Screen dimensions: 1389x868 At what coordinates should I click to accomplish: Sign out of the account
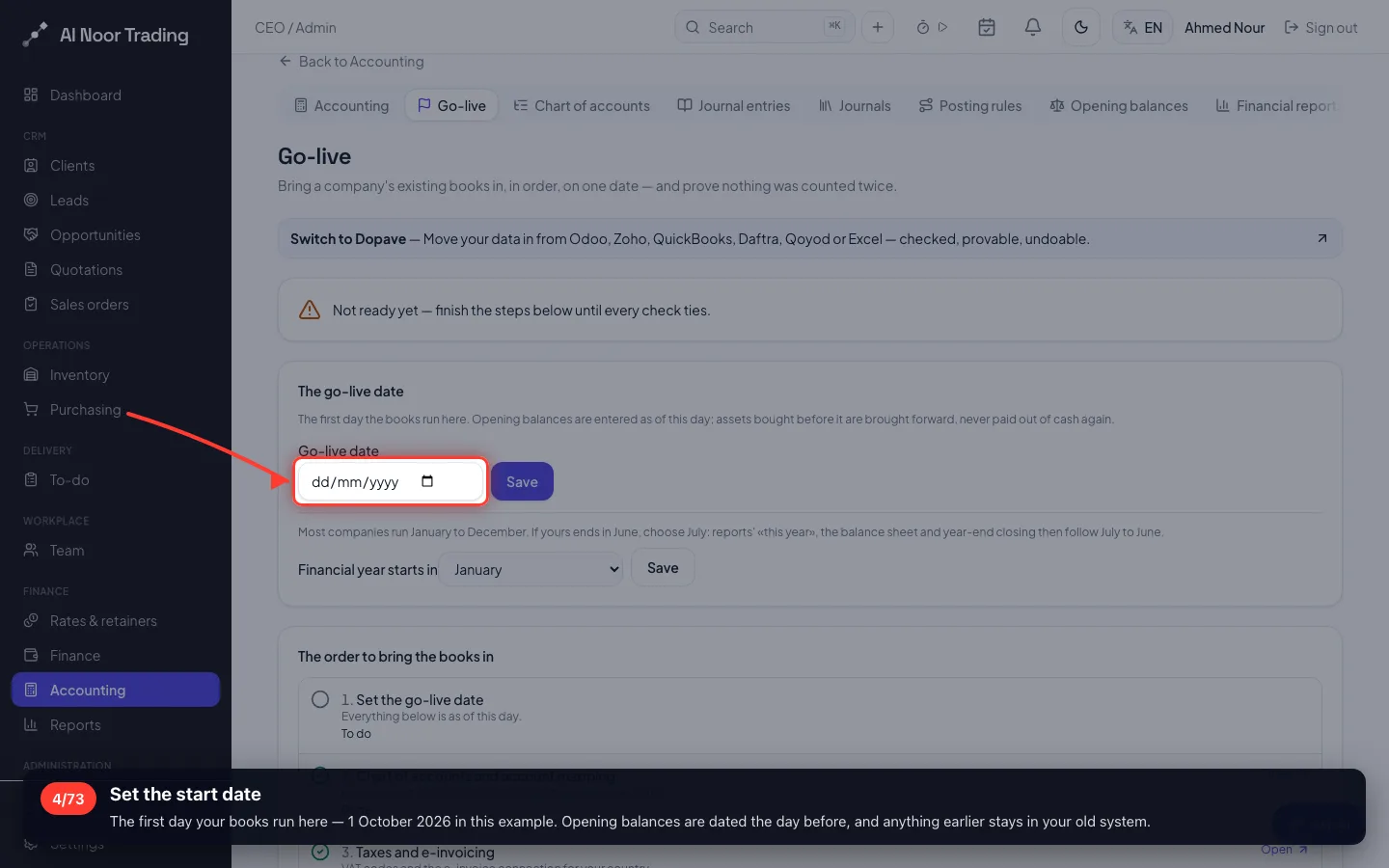click(x=1321, y=27)
